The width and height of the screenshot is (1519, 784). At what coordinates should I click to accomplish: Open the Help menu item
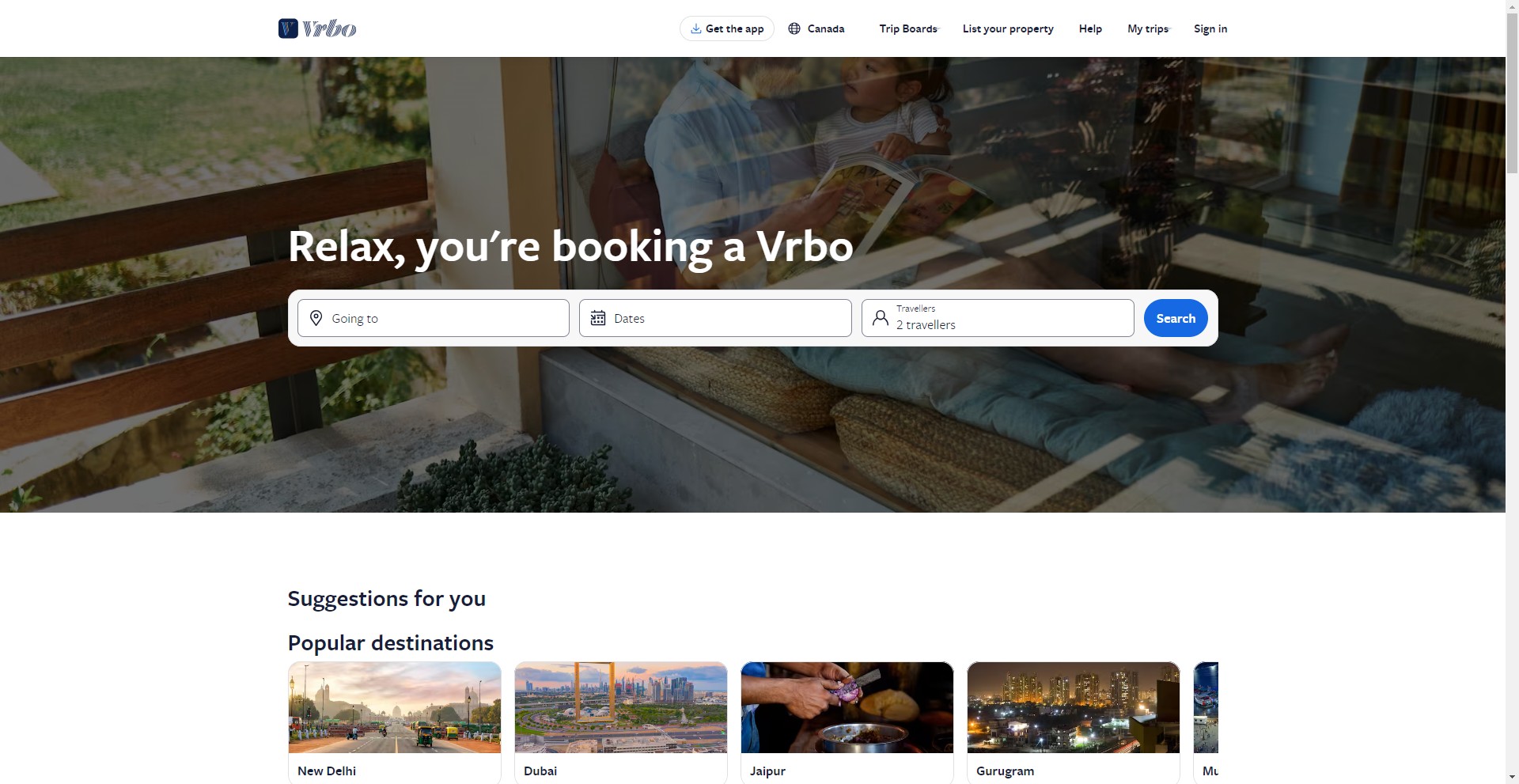tap(1090, 28)
